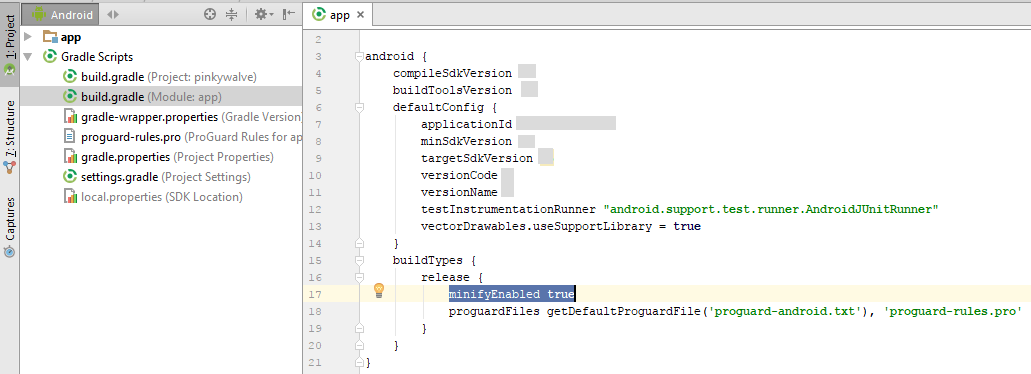Image resolution: width=1031 pixels, height=374 pixels.
Task: Expand the app module tree node
Action: (27, 37)
